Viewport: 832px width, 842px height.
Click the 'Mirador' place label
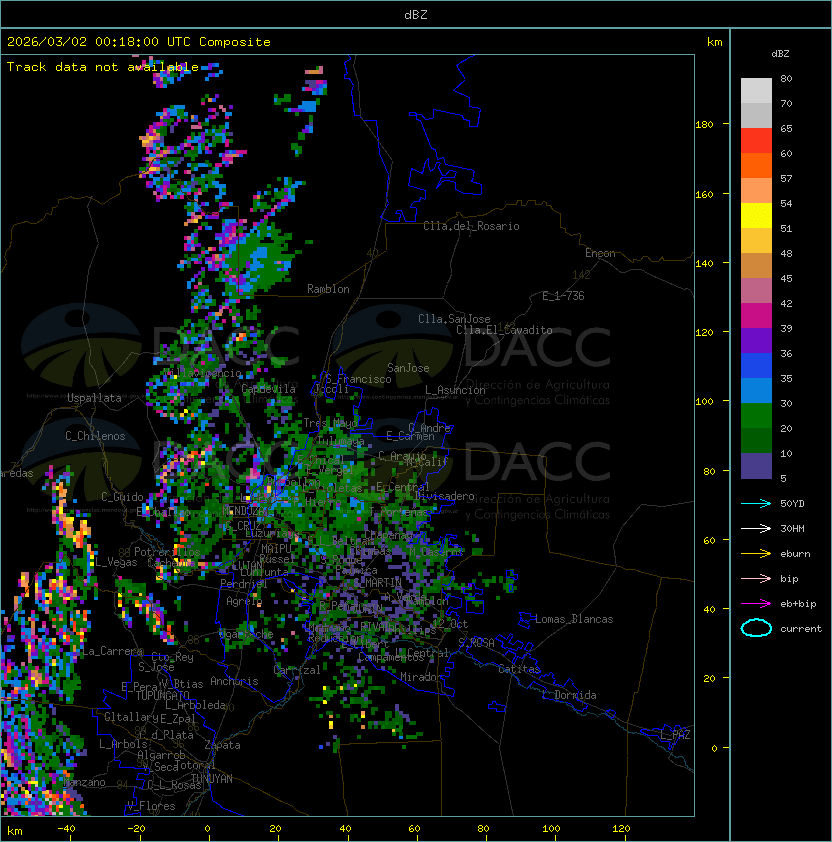(x=422, y=677)
